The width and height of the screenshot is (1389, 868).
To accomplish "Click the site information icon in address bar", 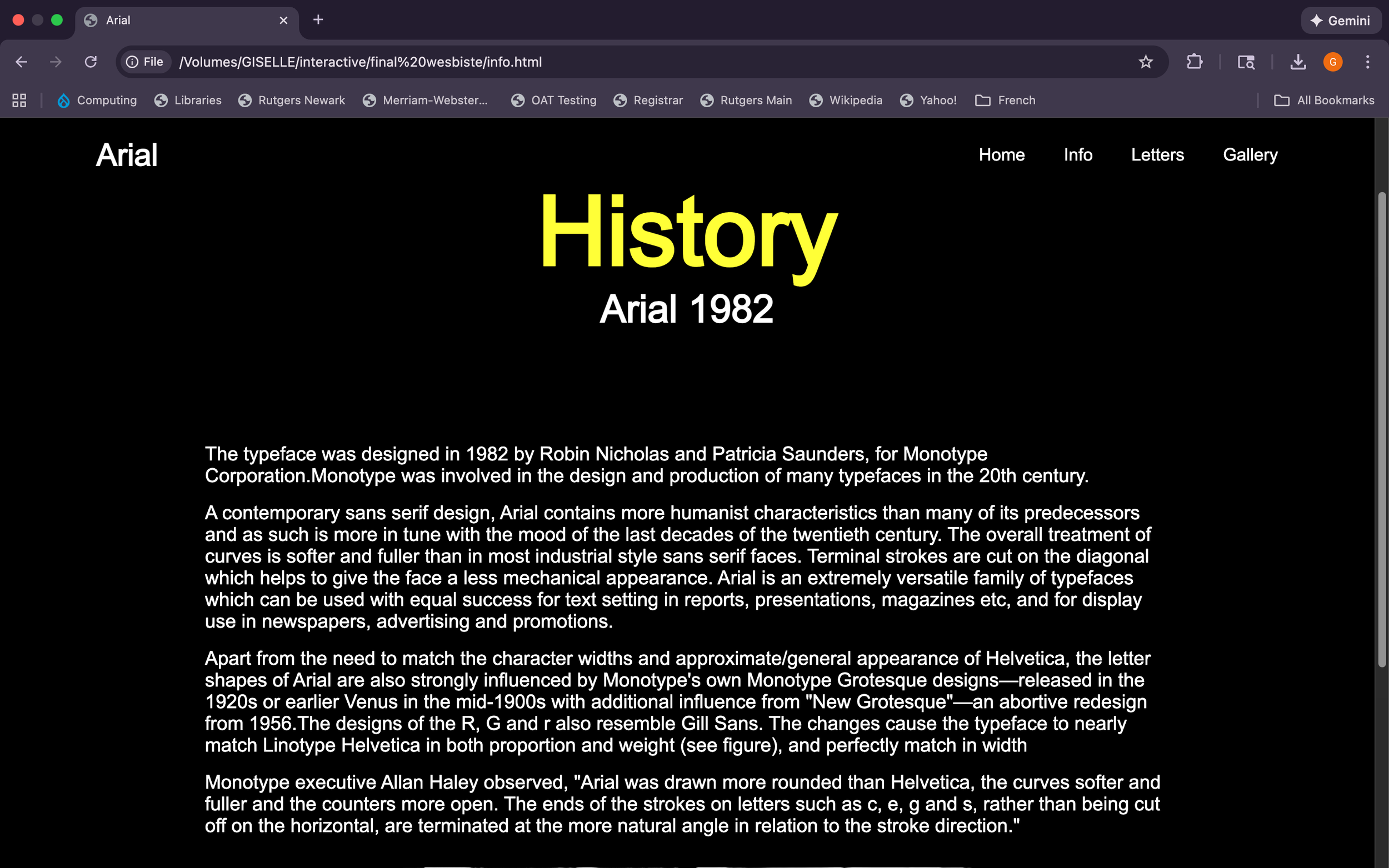I will [x=133, y=62].
